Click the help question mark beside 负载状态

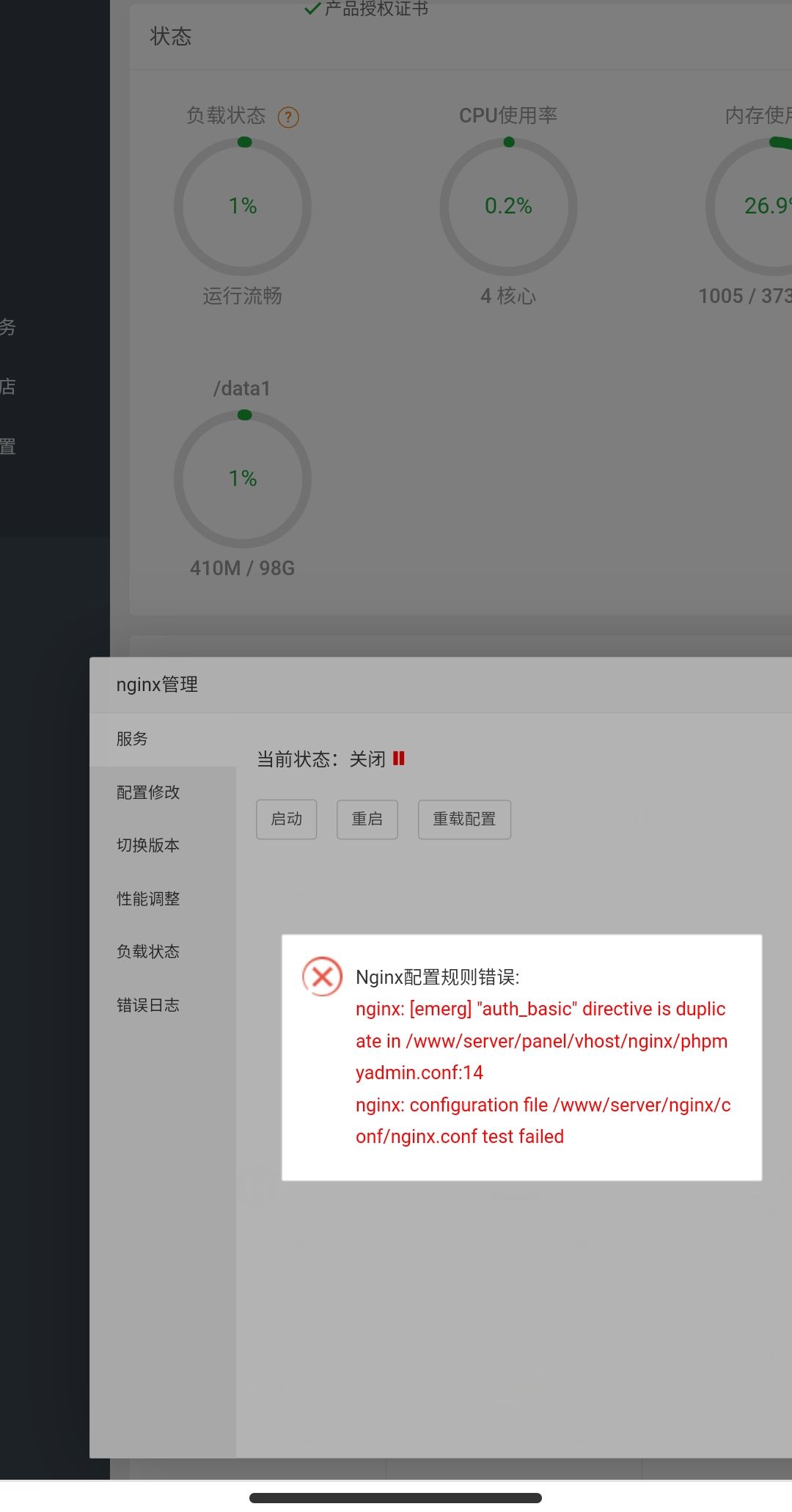pyautogui.click(x=288, y=117)
